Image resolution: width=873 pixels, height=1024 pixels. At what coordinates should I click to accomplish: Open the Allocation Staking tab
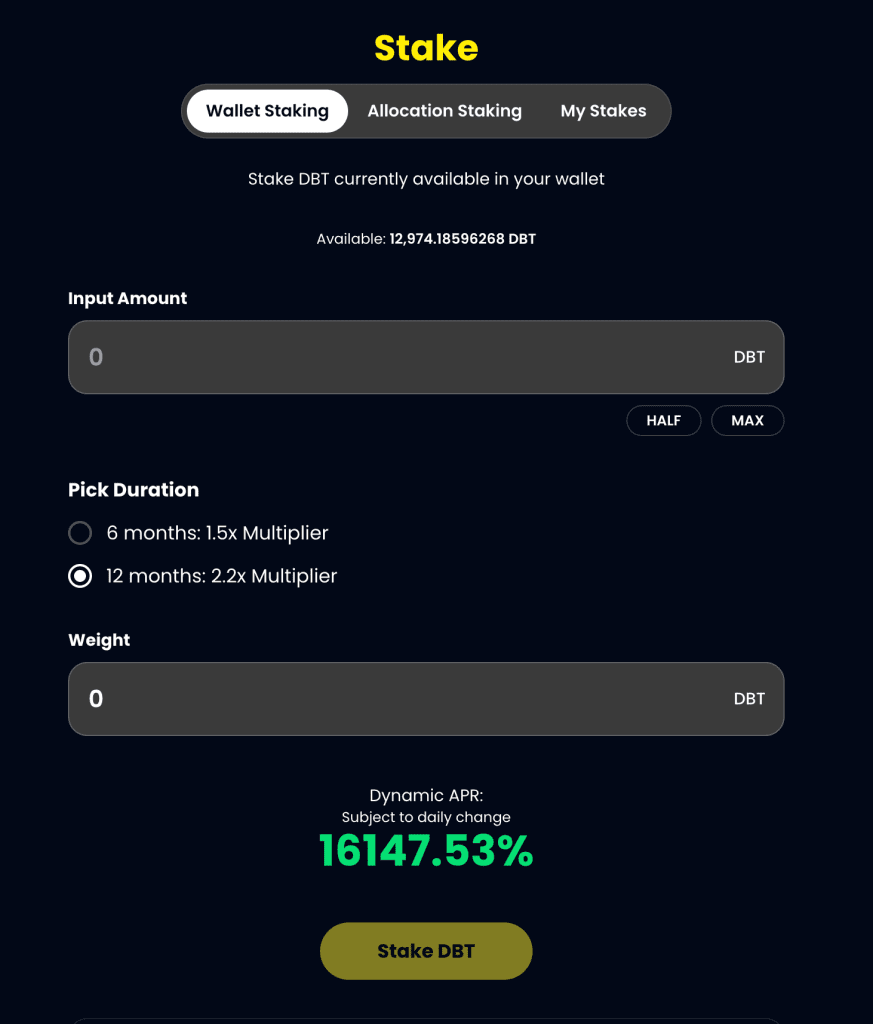[x=444, y=111]
